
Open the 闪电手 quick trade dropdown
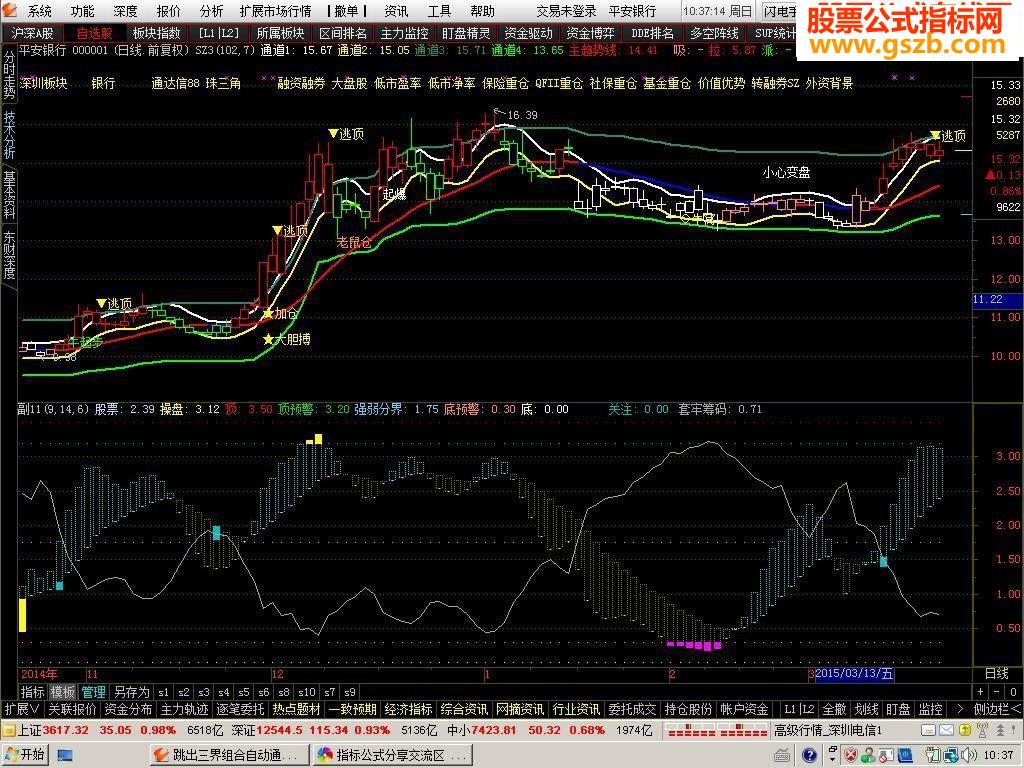click(x=780, y=11)
